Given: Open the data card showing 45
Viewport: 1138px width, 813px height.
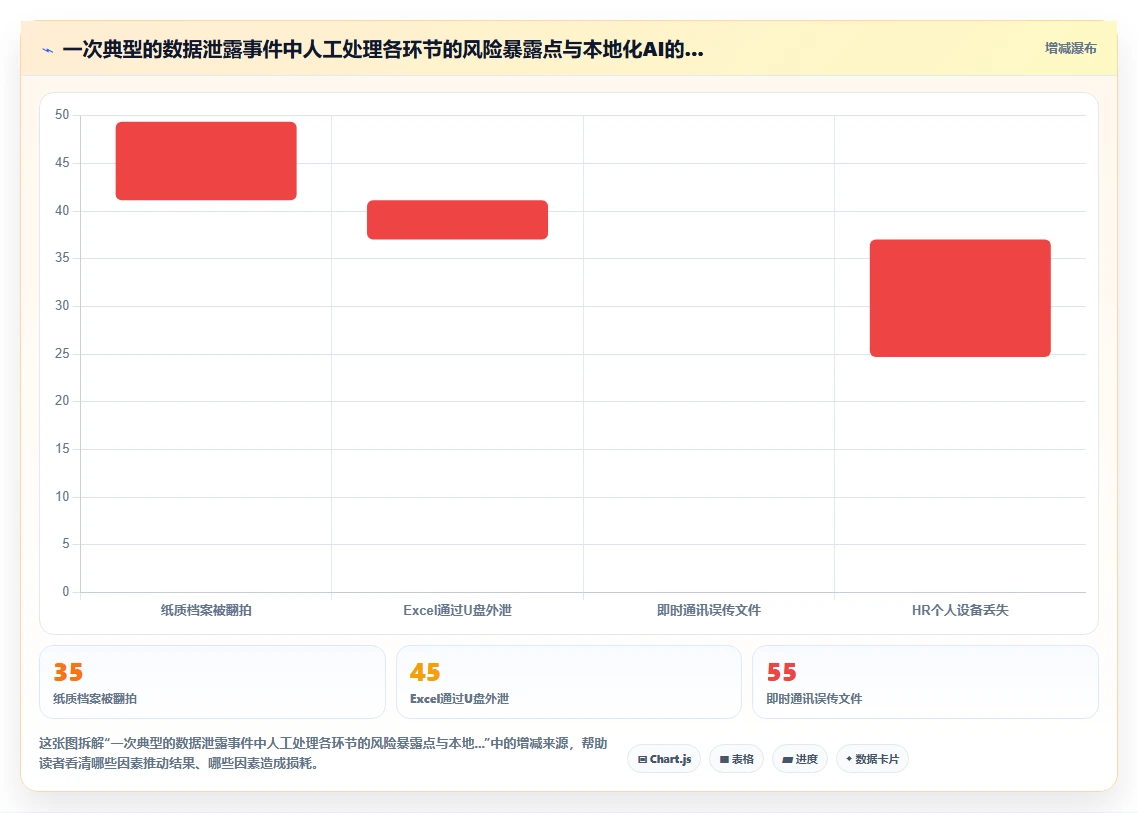Looking at the screenshot, I should pyautogui.click(x=569, y=682).
